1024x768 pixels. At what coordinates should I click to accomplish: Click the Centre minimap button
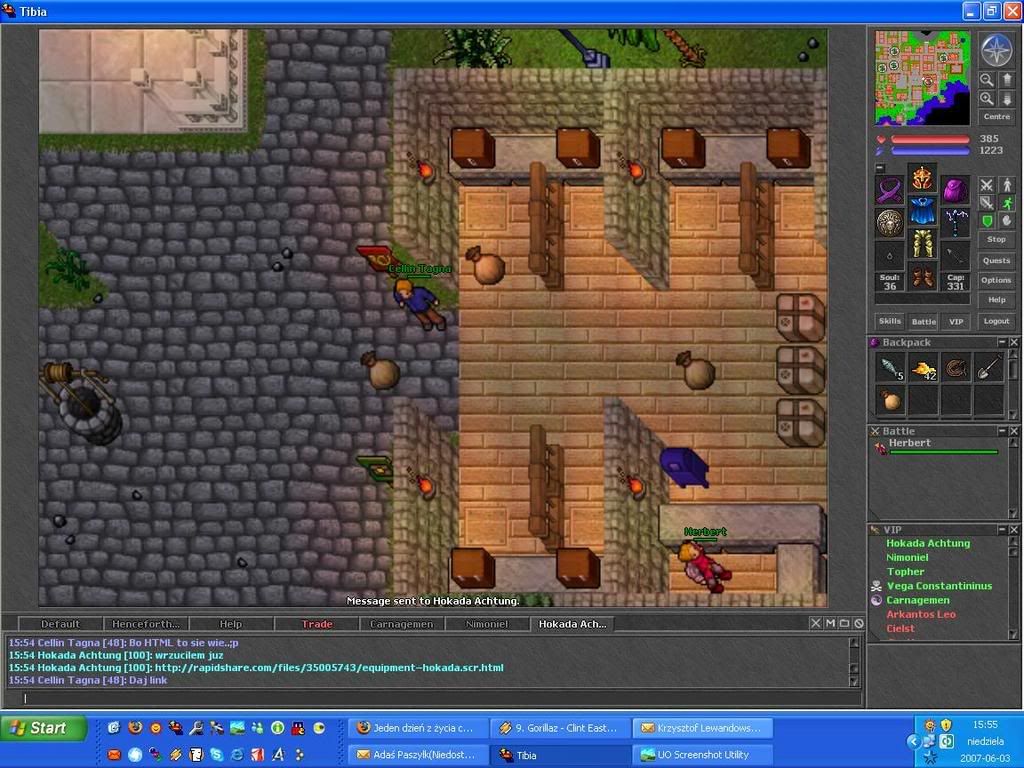coord(997,117)
